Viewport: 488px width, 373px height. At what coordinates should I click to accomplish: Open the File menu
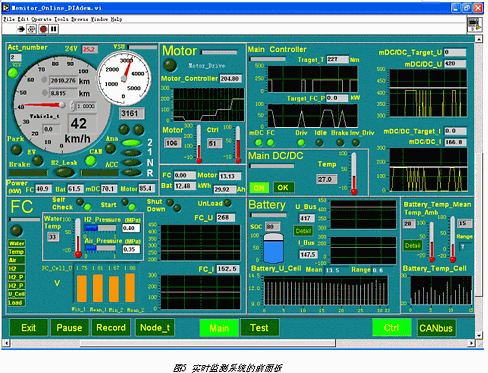pos(9,19)
